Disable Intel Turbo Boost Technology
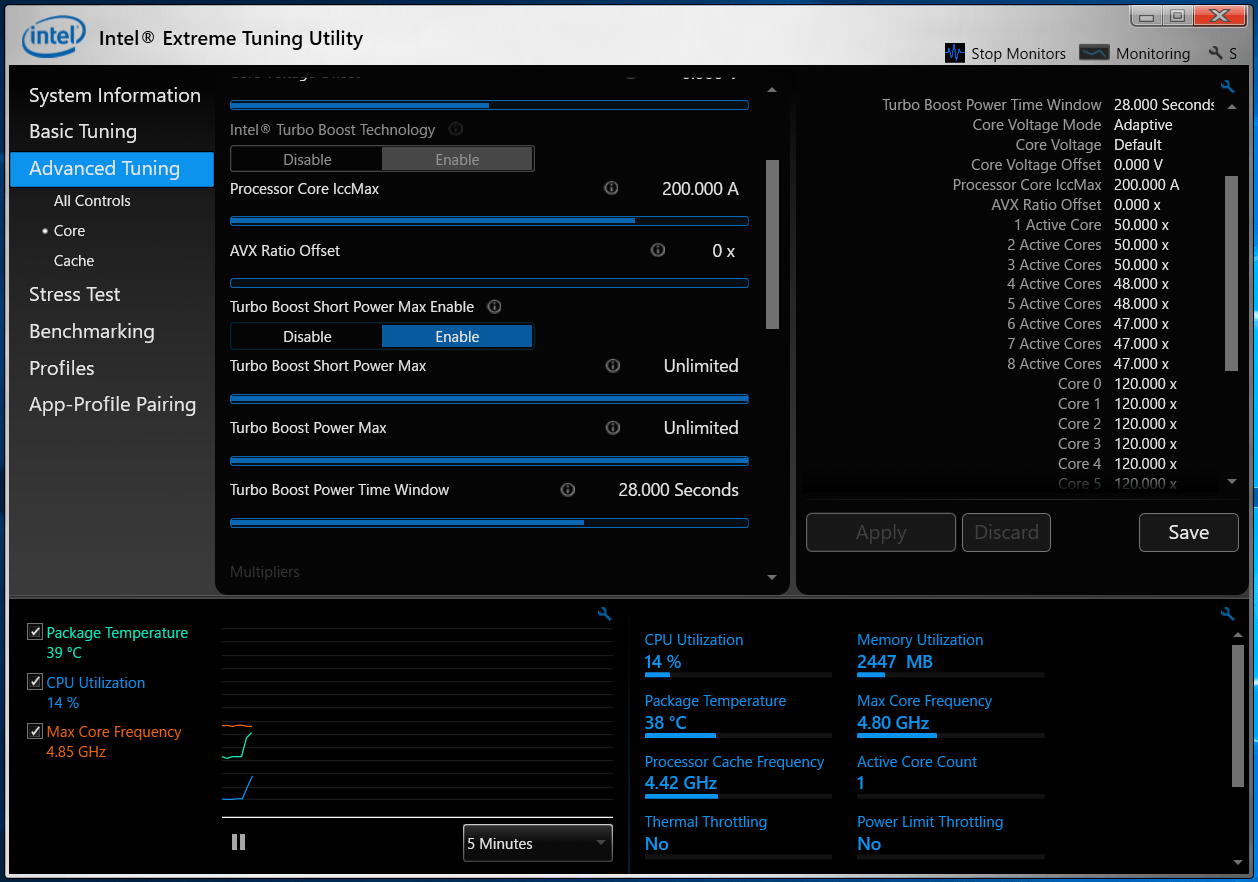This screenshot has height=882, width=1258. [x=307, y=159]
